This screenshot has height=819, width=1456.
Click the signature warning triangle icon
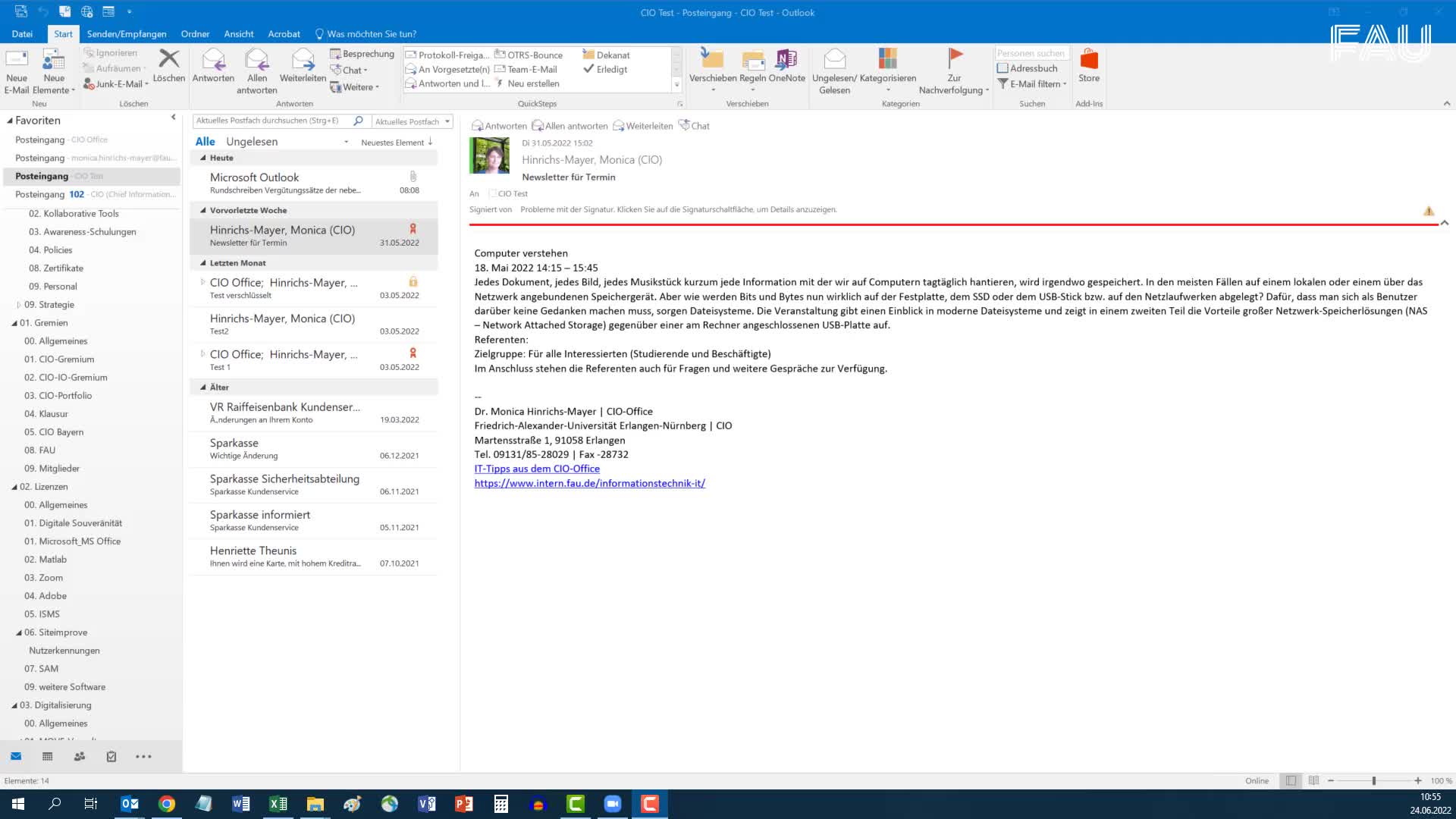[x=1428, y=211]
